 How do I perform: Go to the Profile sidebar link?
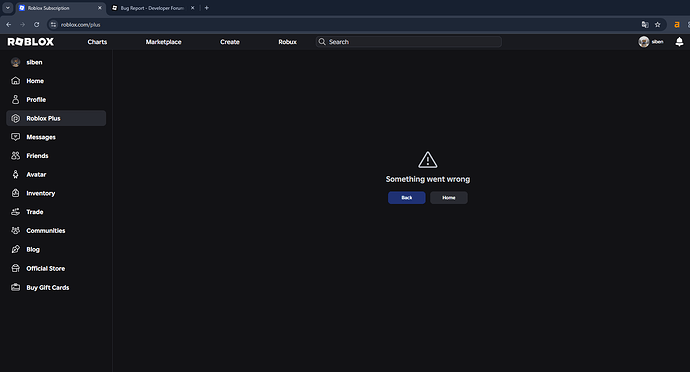pyautogui.click(x=36, y=99)
